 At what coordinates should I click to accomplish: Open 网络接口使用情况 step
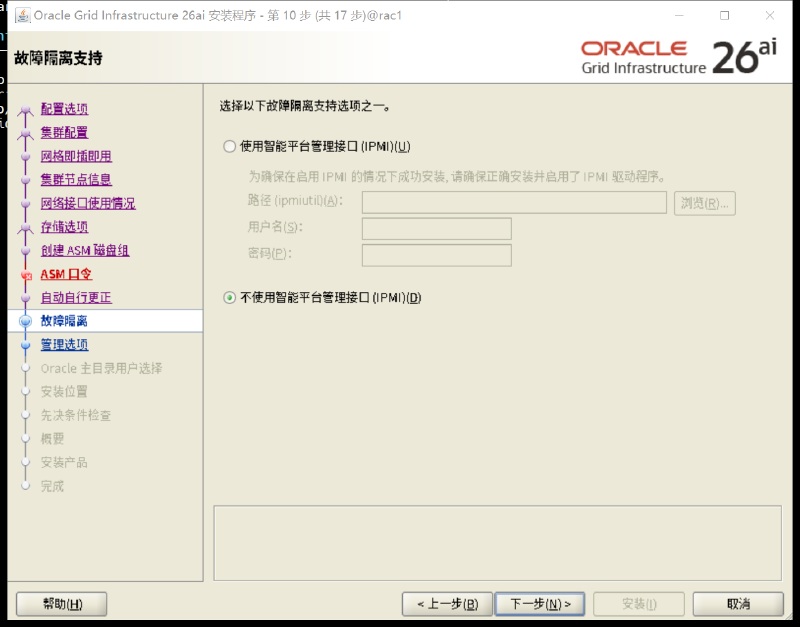88,204
